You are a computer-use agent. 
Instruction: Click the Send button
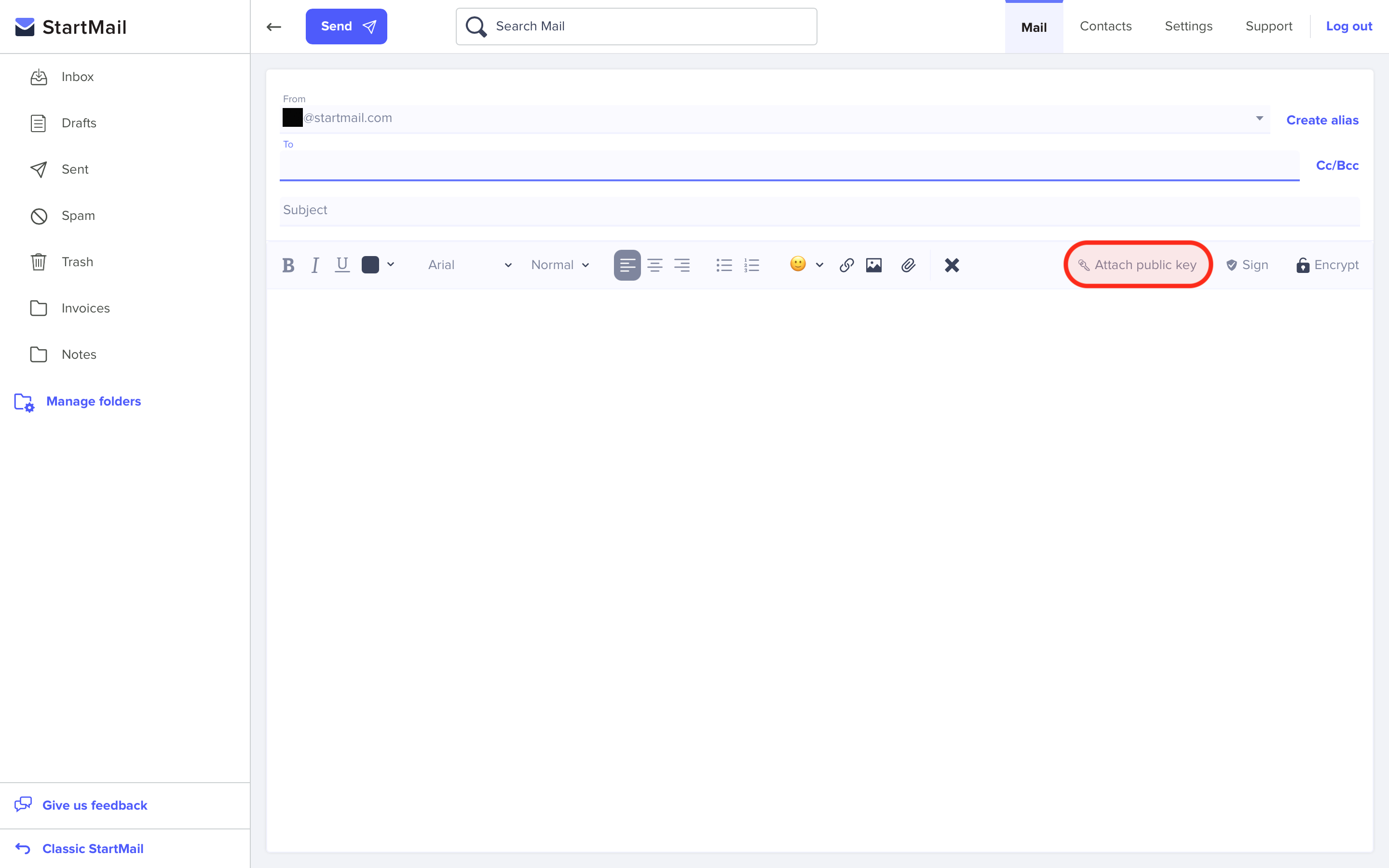pyautogui.click(x=346, y=27)
